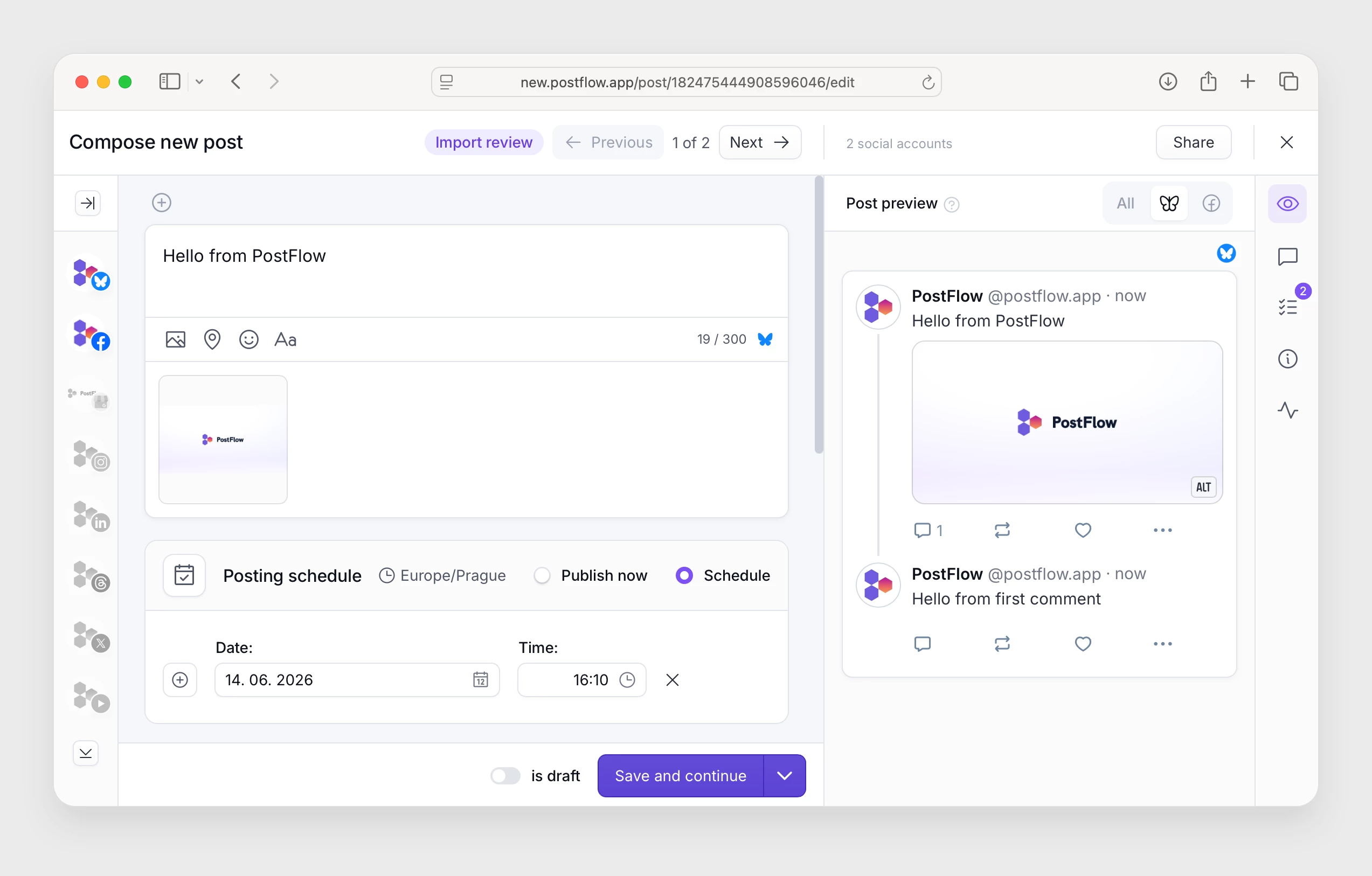Expand the accounts list chevron at sidebar bottom
Screen dimensions: 1372x876
[x=86, y=753]
